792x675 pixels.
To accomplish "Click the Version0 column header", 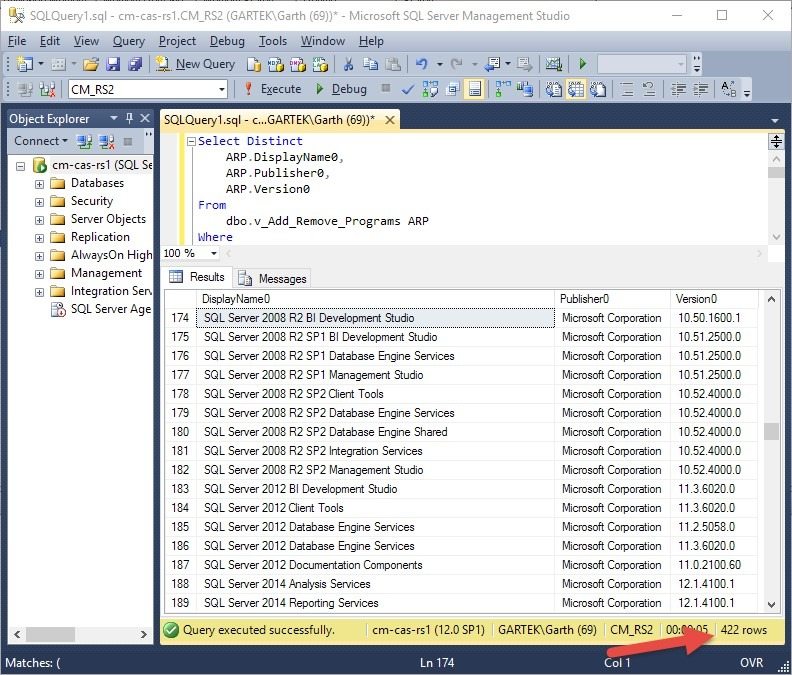I will pyautogui.click(x=714, y=299).
